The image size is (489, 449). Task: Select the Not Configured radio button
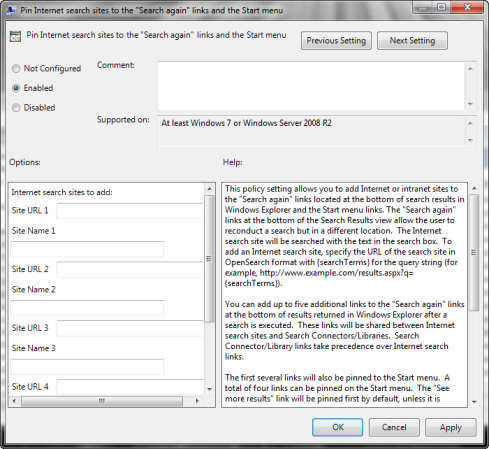[x=16, y=69]
